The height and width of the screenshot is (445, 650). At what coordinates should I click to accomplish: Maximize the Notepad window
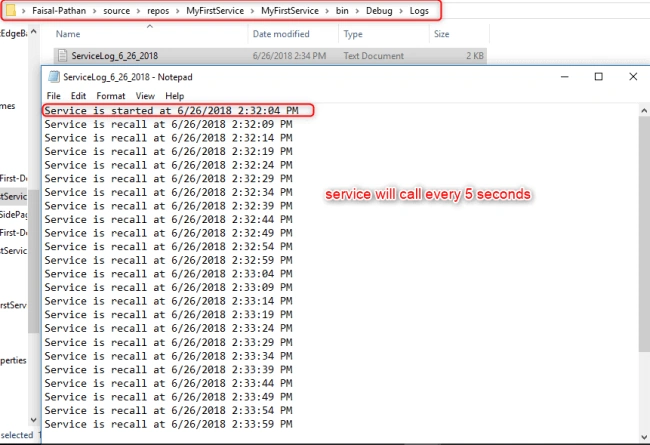pyautogui.click(x=598, y=77)
